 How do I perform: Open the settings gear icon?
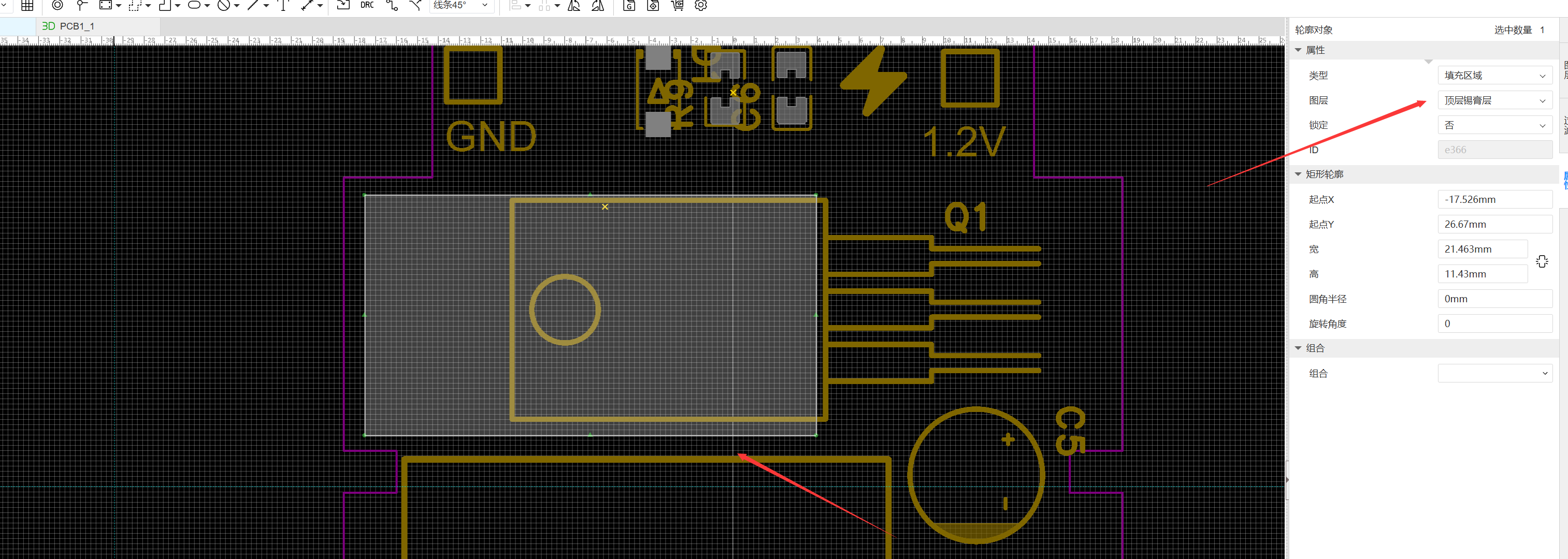[x=701, y=6]
